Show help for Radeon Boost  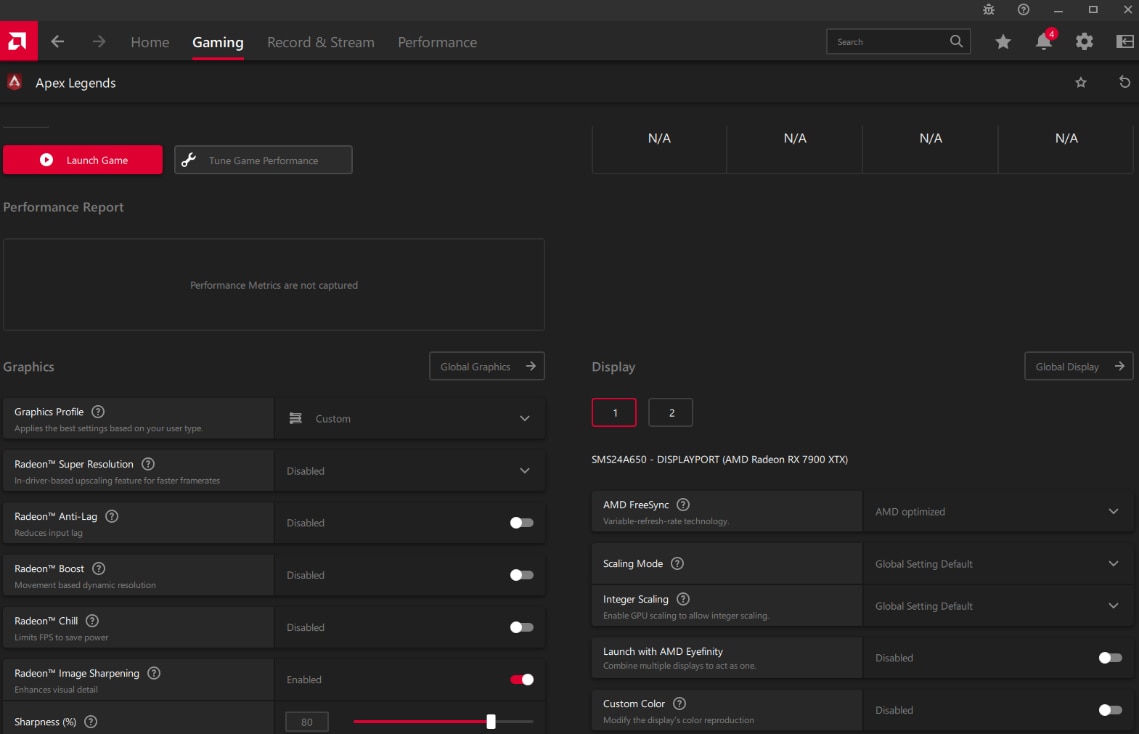click(99, 568)
